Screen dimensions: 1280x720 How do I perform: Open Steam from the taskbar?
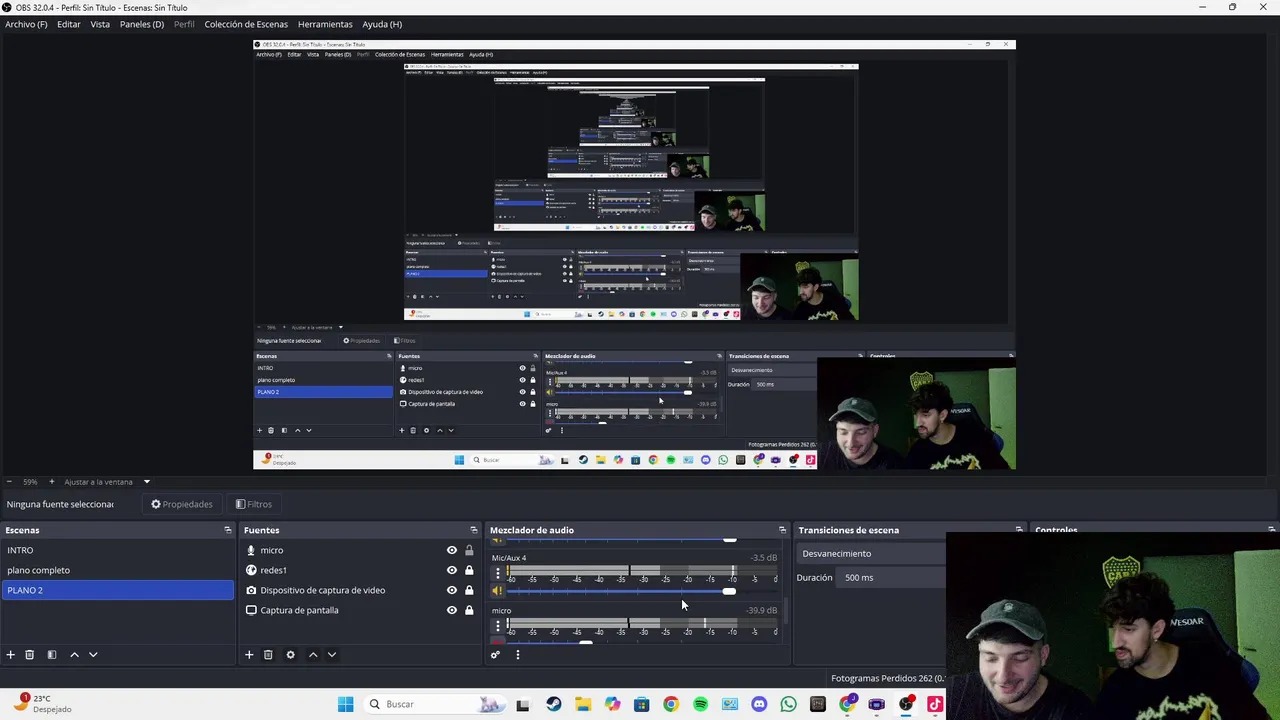(554, 704)
